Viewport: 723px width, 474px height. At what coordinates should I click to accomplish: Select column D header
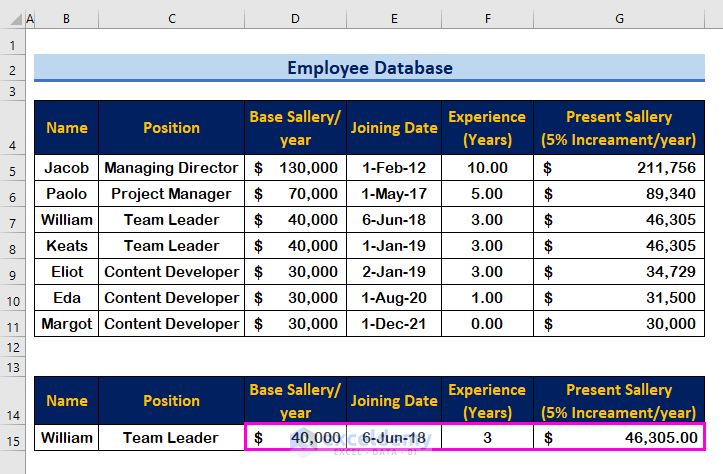tap(295, 18)
